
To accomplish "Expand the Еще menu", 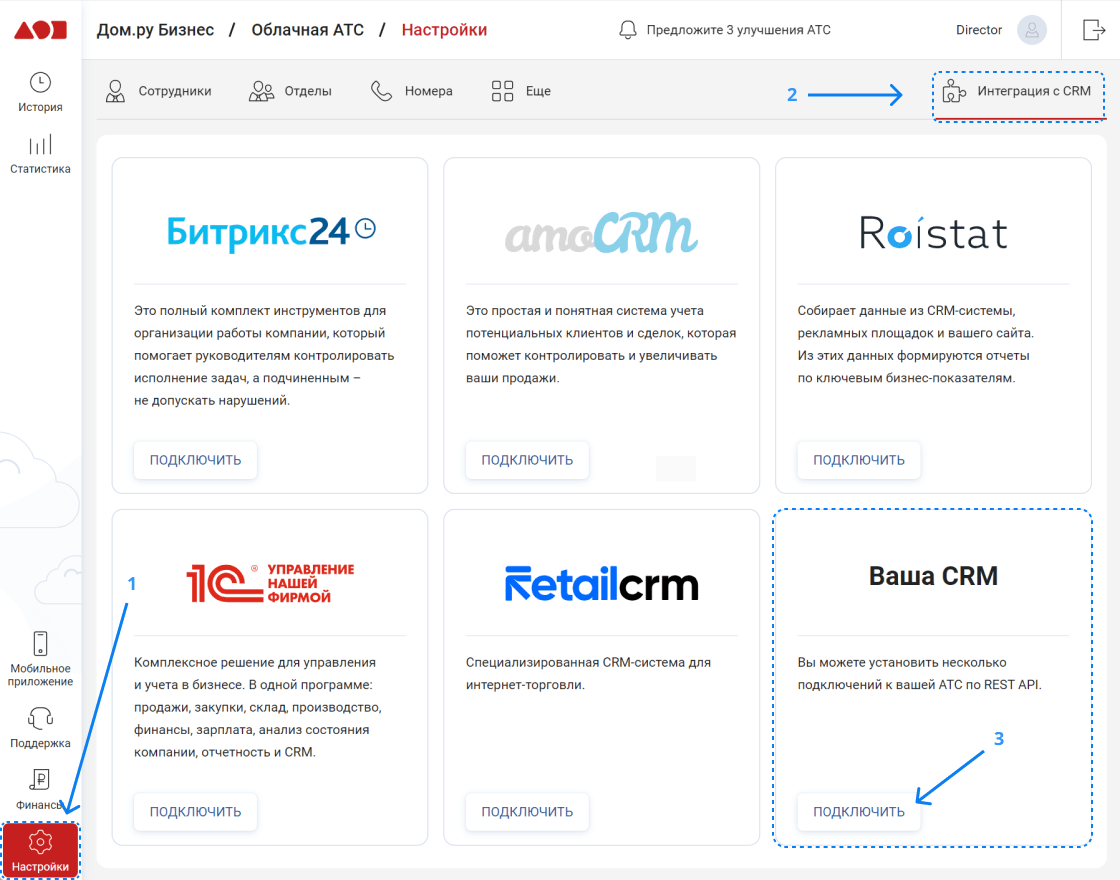I will coord(519,90).
